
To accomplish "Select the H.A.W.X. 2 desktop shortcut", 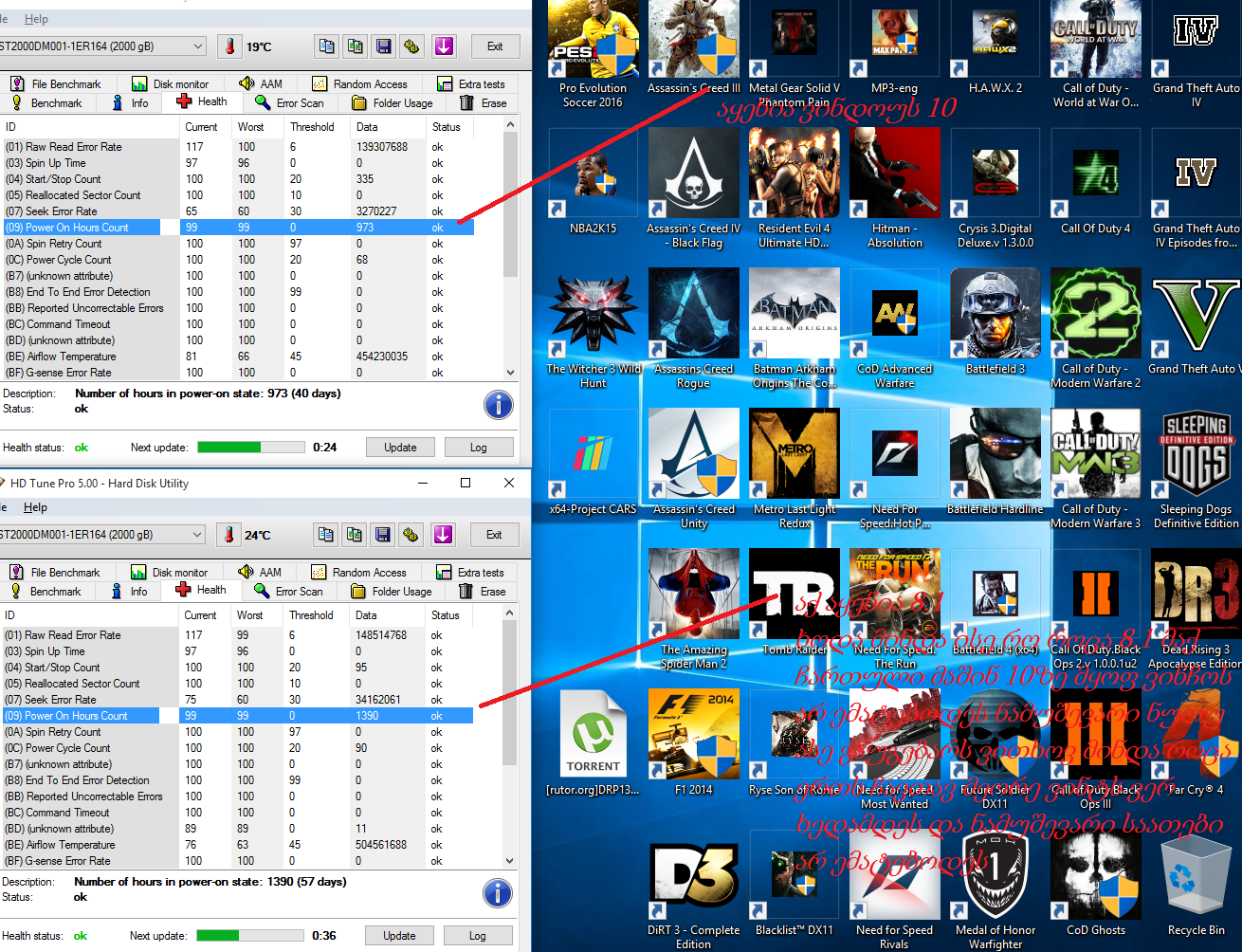I will click(x=995, y=47).
